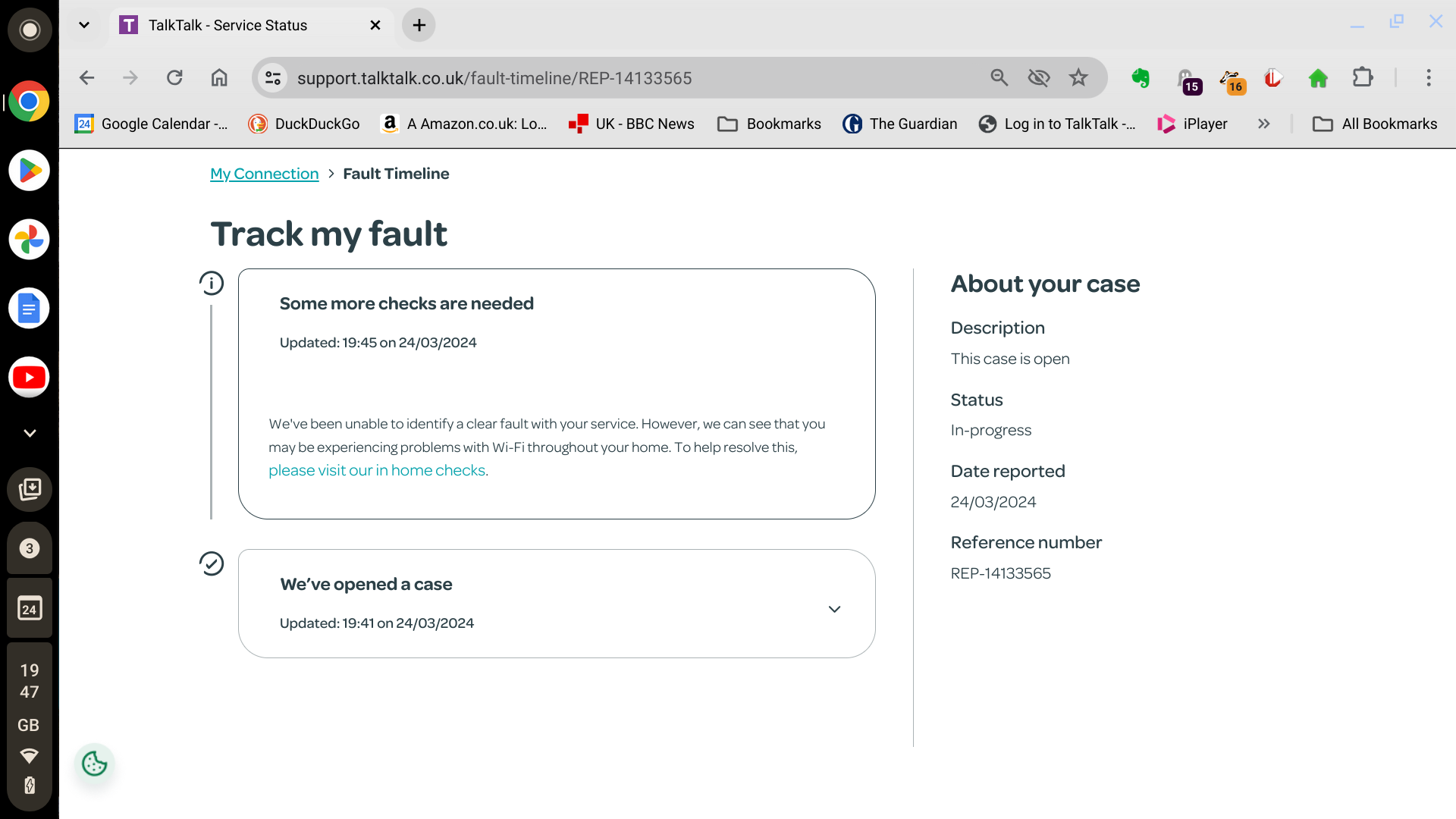Reload the TalkTalk fault page
This screenshot has width=1456, height=819.
point(175,78)
